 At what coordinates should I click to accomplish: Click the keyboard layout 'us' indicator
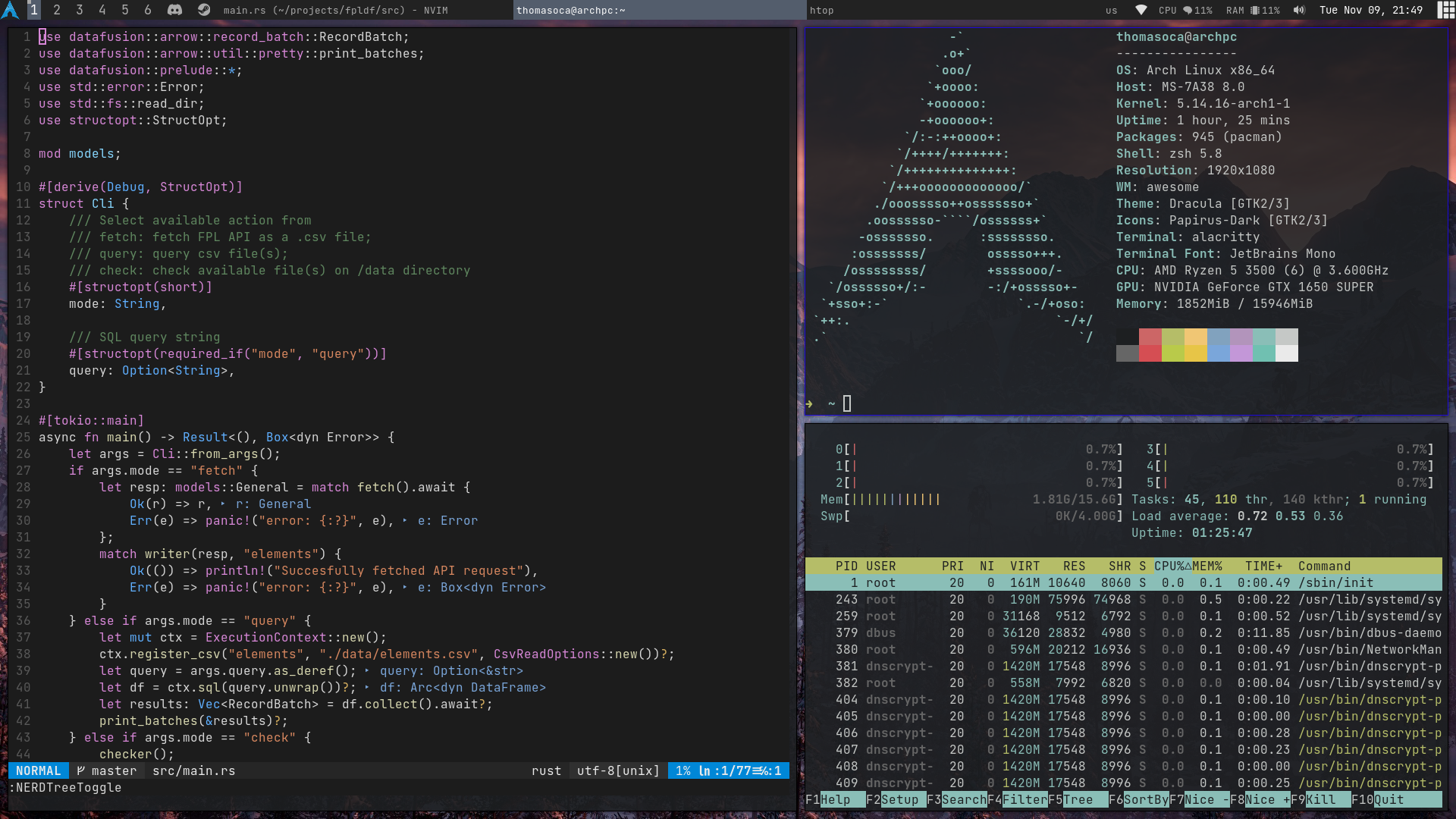click(1111, 10)
